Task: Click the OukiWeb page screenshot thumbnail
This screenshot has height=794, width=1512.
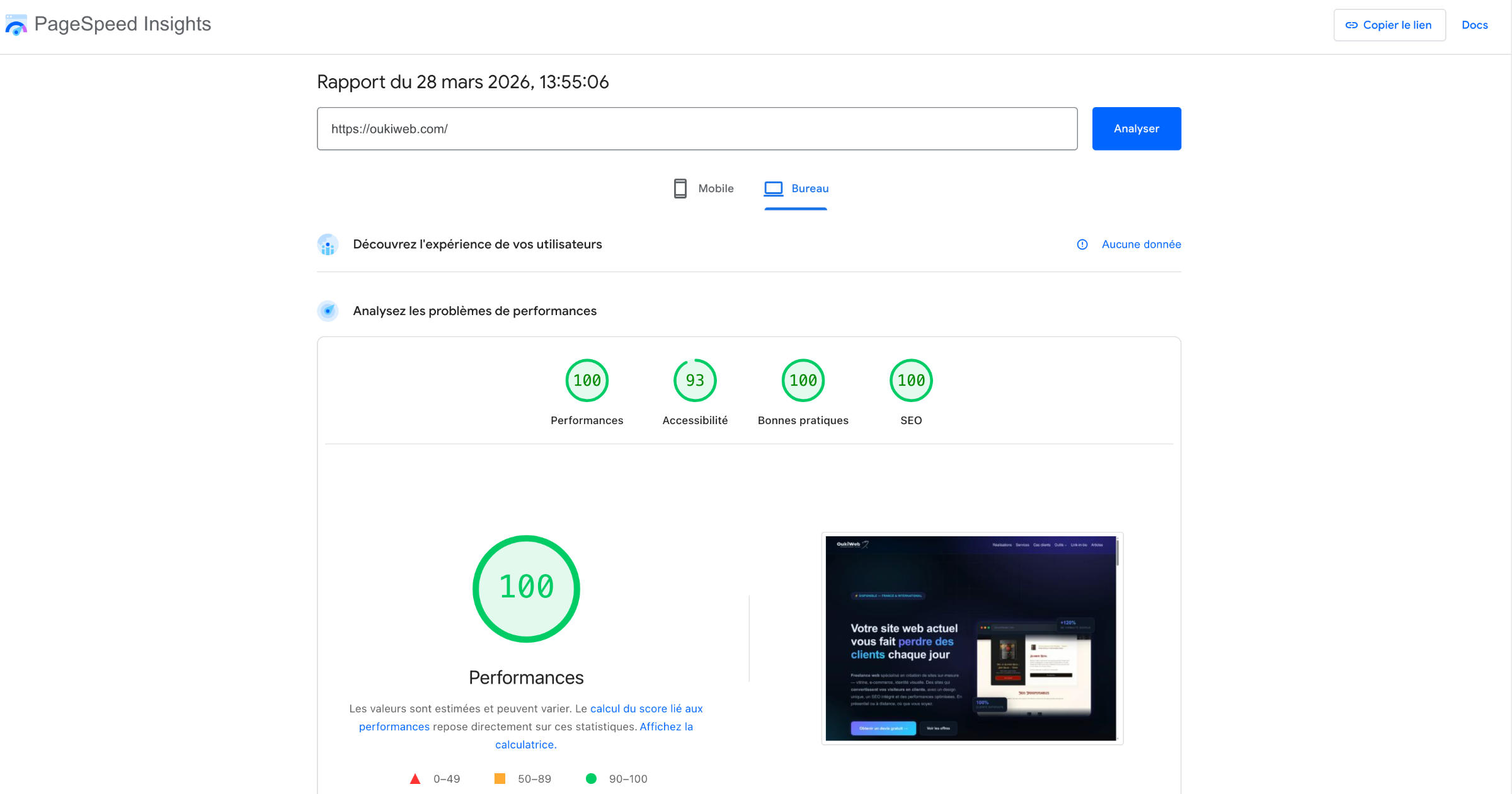Action: pos(971,638)
